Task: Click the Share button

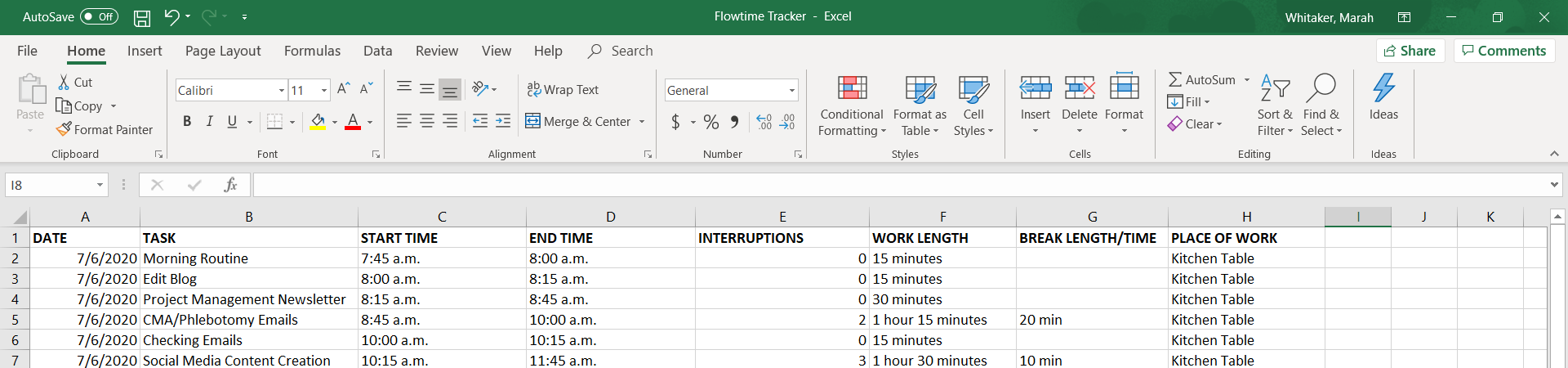Action: (1410, 51)
